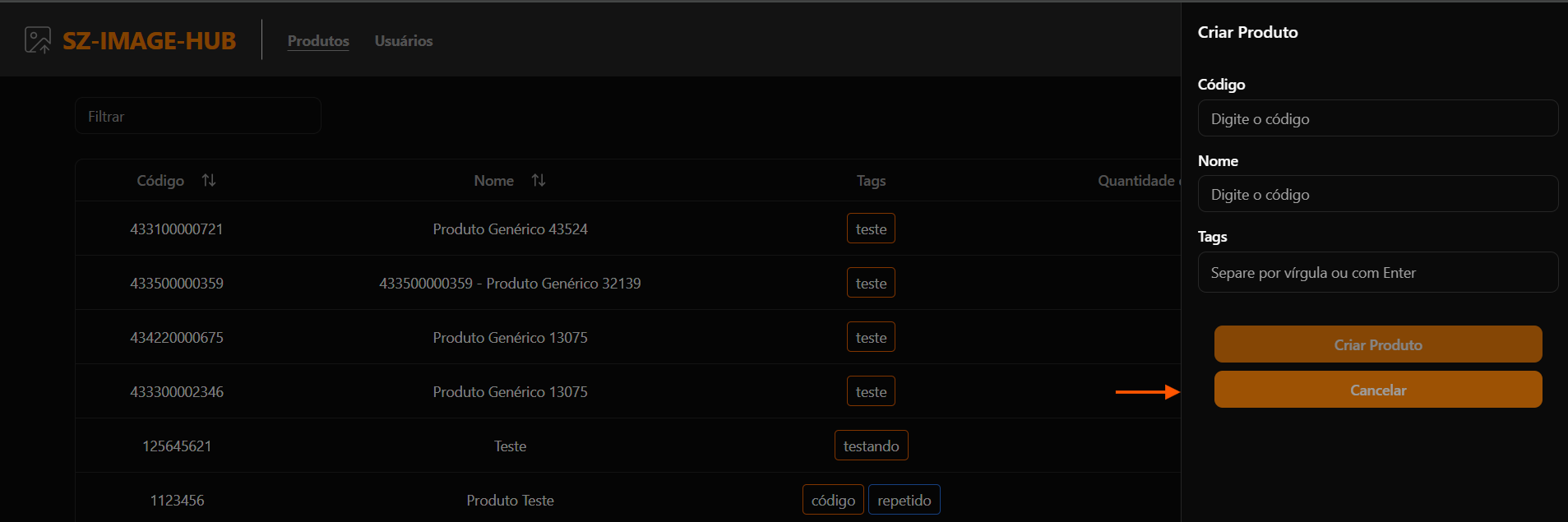Click the Tags column header
The height and width of the screenshot is (522, 1568).
pyautogui.click(x=871, y=180)
